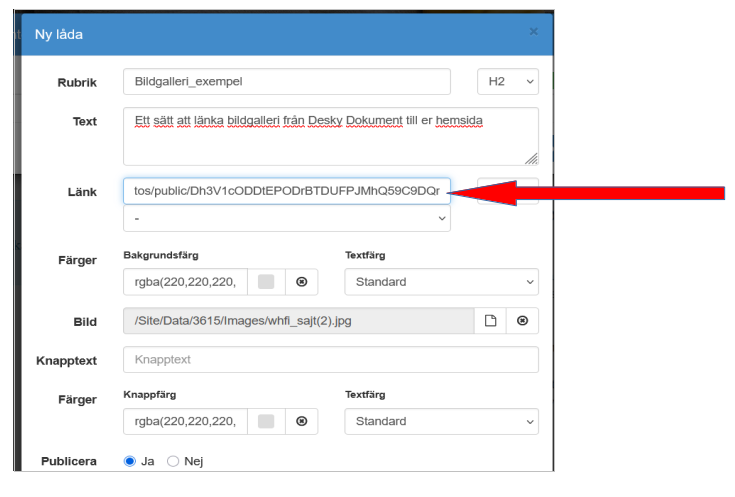
Task: Open Textfärg dropdown beside Bakgrundsfärg
Action: 441,282
